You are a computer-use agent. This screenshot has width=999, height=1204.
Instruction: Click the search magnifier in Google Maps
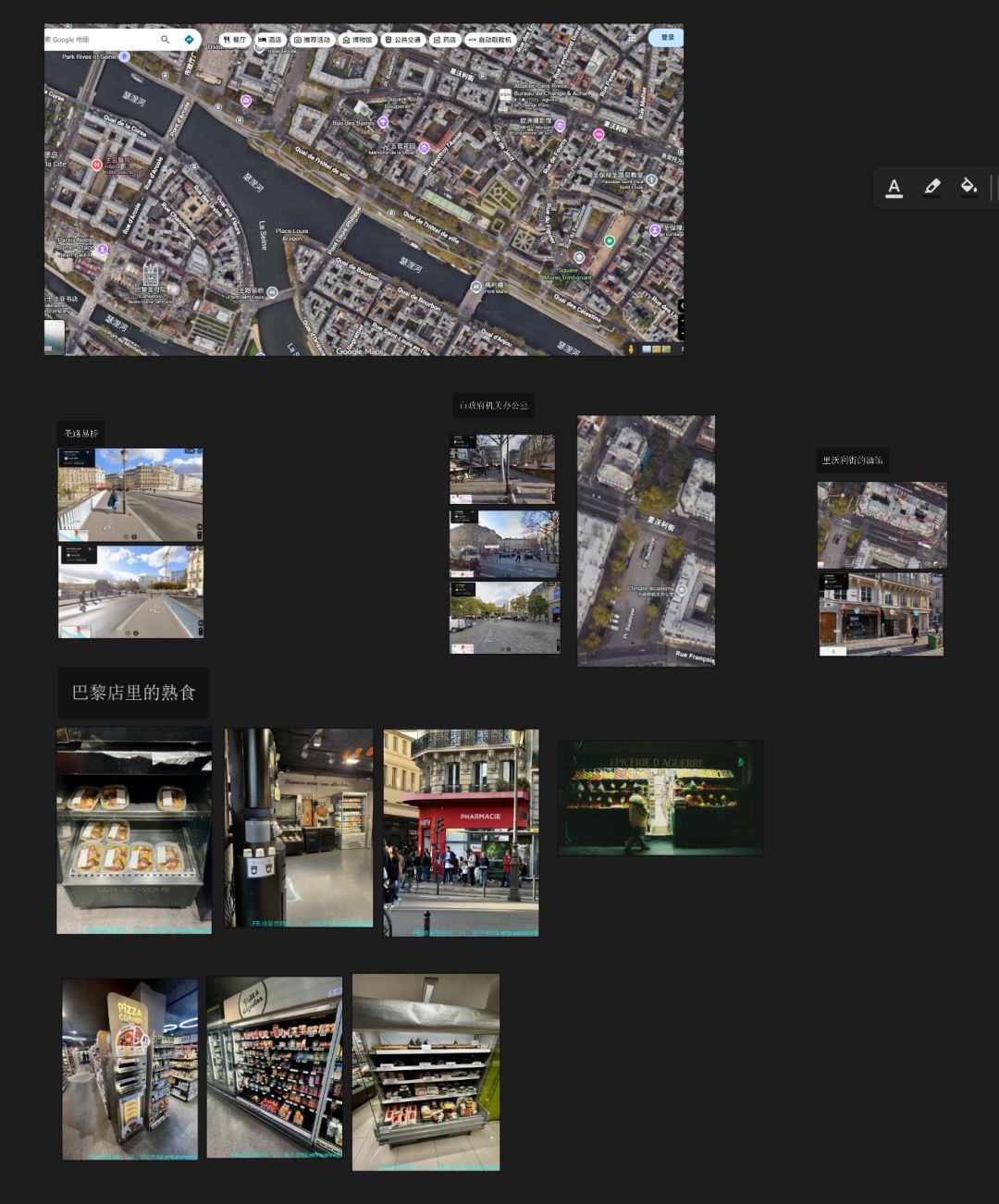(x=166, y=40)
